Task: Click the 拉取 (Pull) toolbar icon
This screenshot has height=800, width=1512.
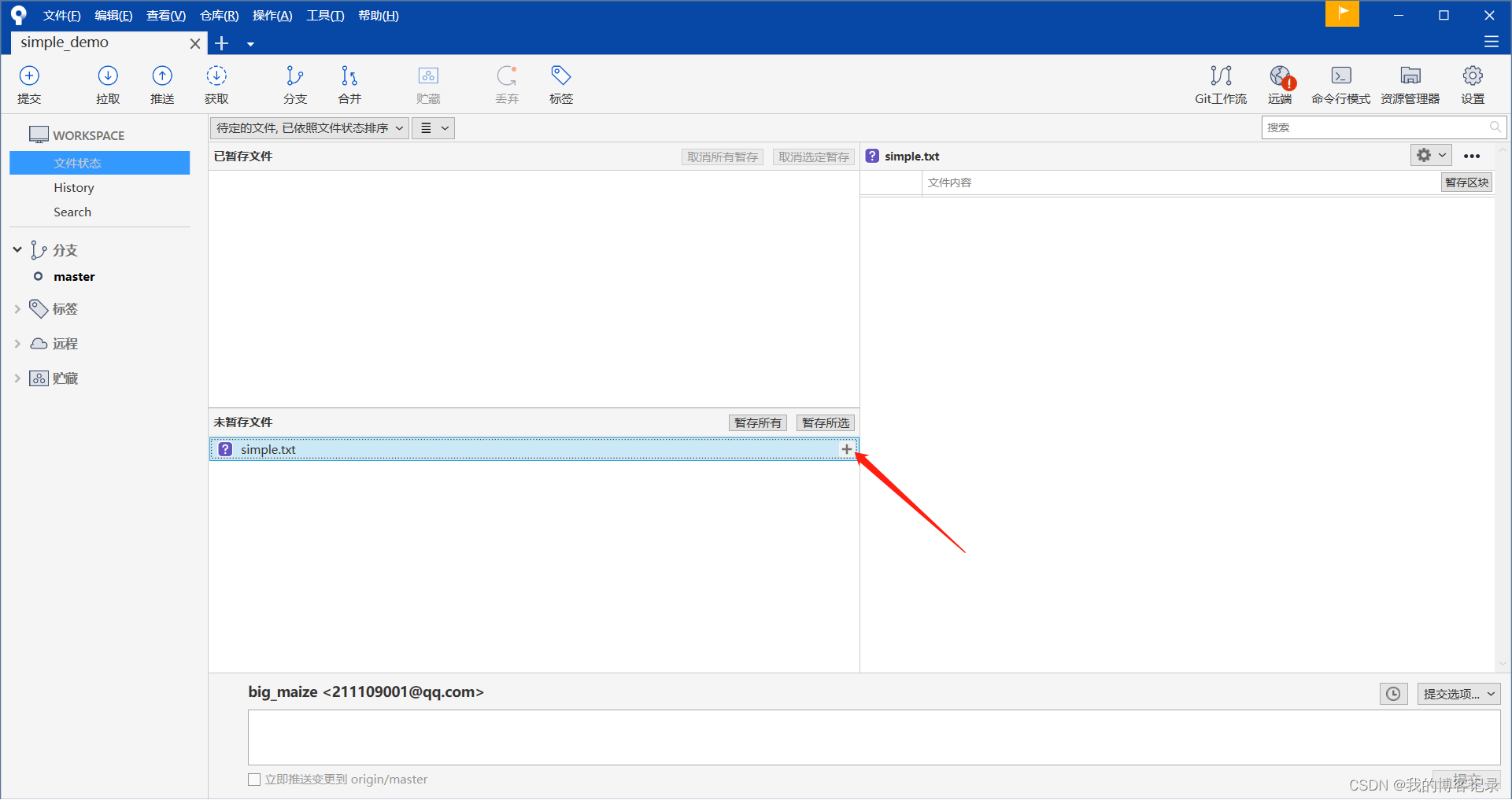Action: [x=108, y=84]
